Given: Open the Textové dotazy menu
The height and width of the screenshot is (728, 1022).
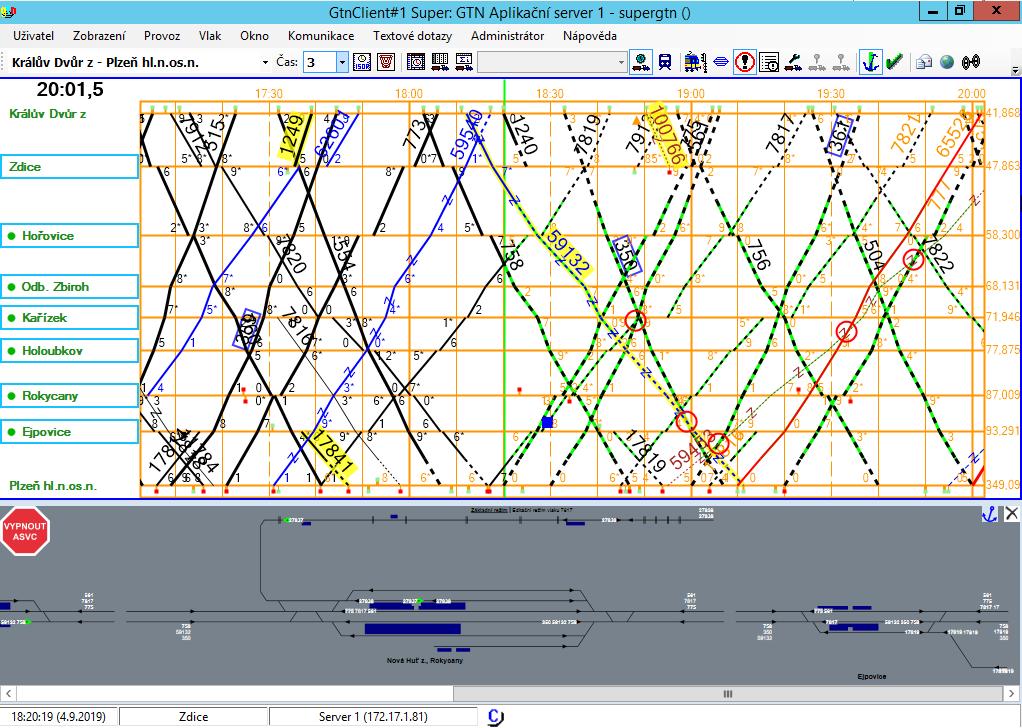Looking at the screenshot, I should 412,36.
